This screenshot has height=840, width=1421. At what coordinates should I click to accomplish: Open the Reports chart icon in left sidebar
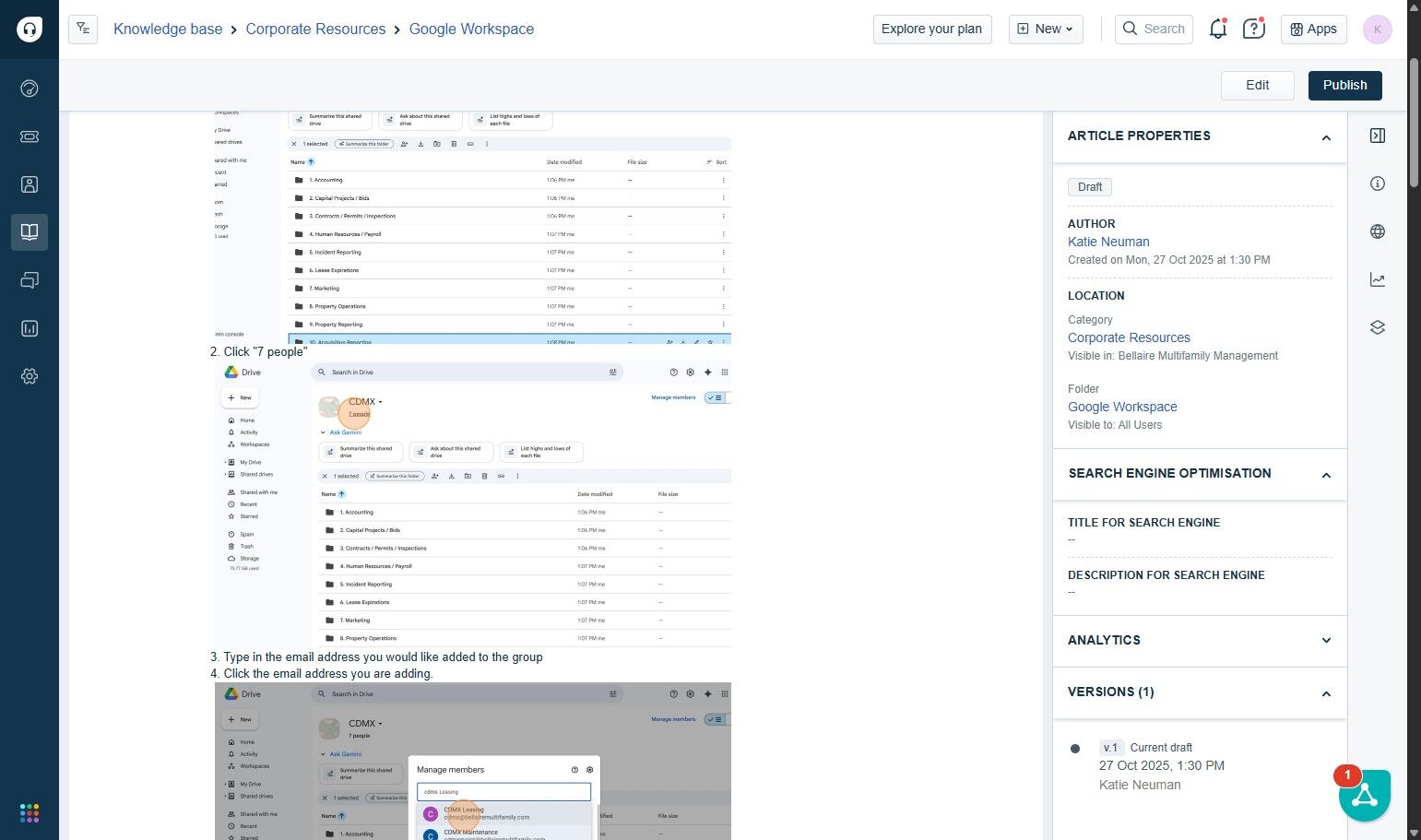pos(30,328)
